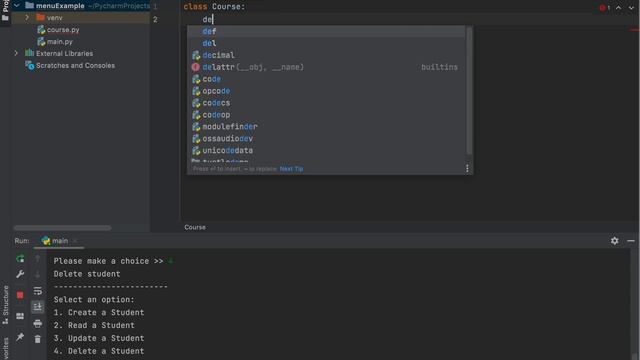Choose 'codecs' completion suggestion
The width and height of the screenshot is (640, 360).
[x=326, y=102]
